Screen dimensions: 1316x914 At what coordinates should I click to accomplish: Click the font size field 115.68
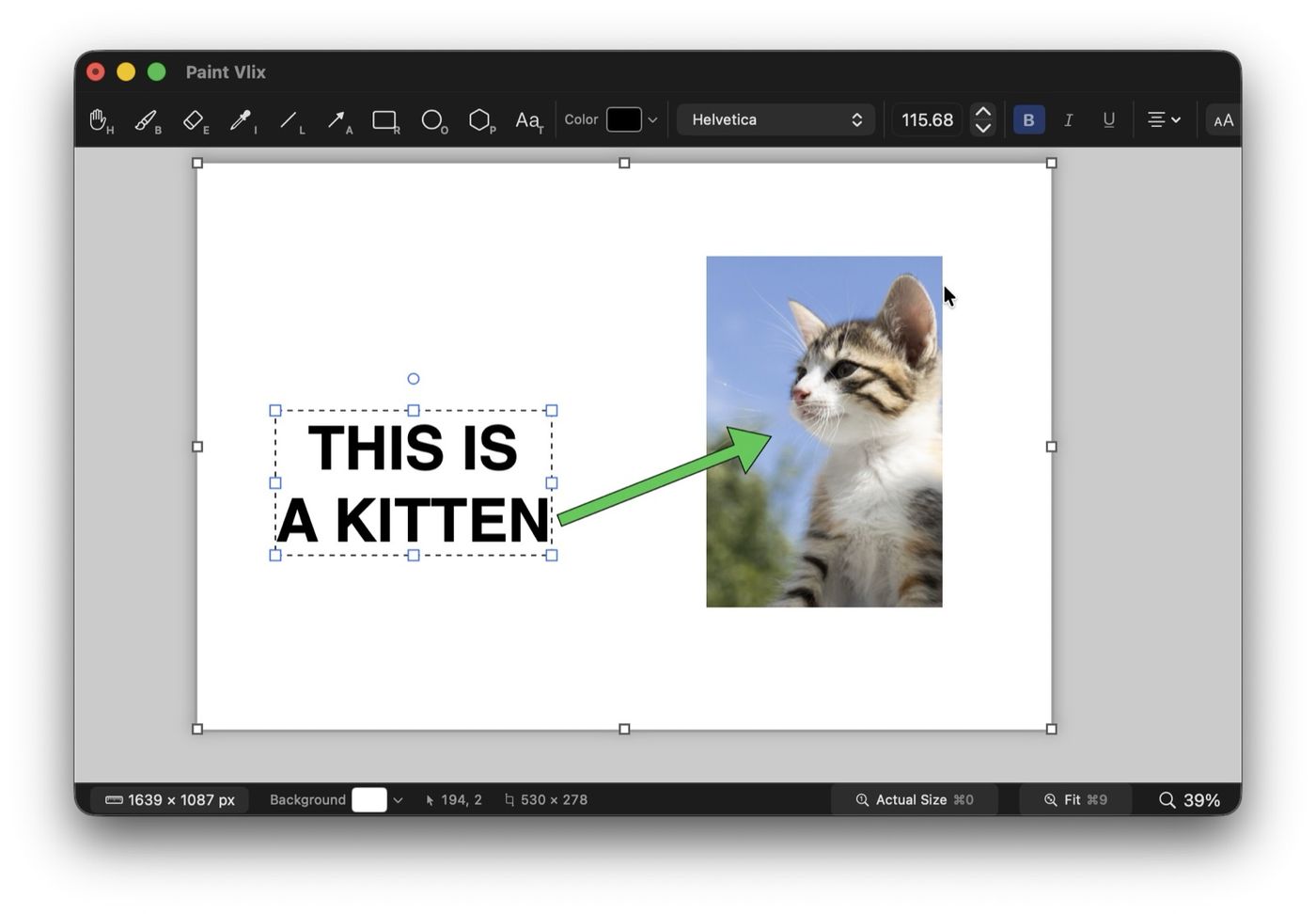927,119
